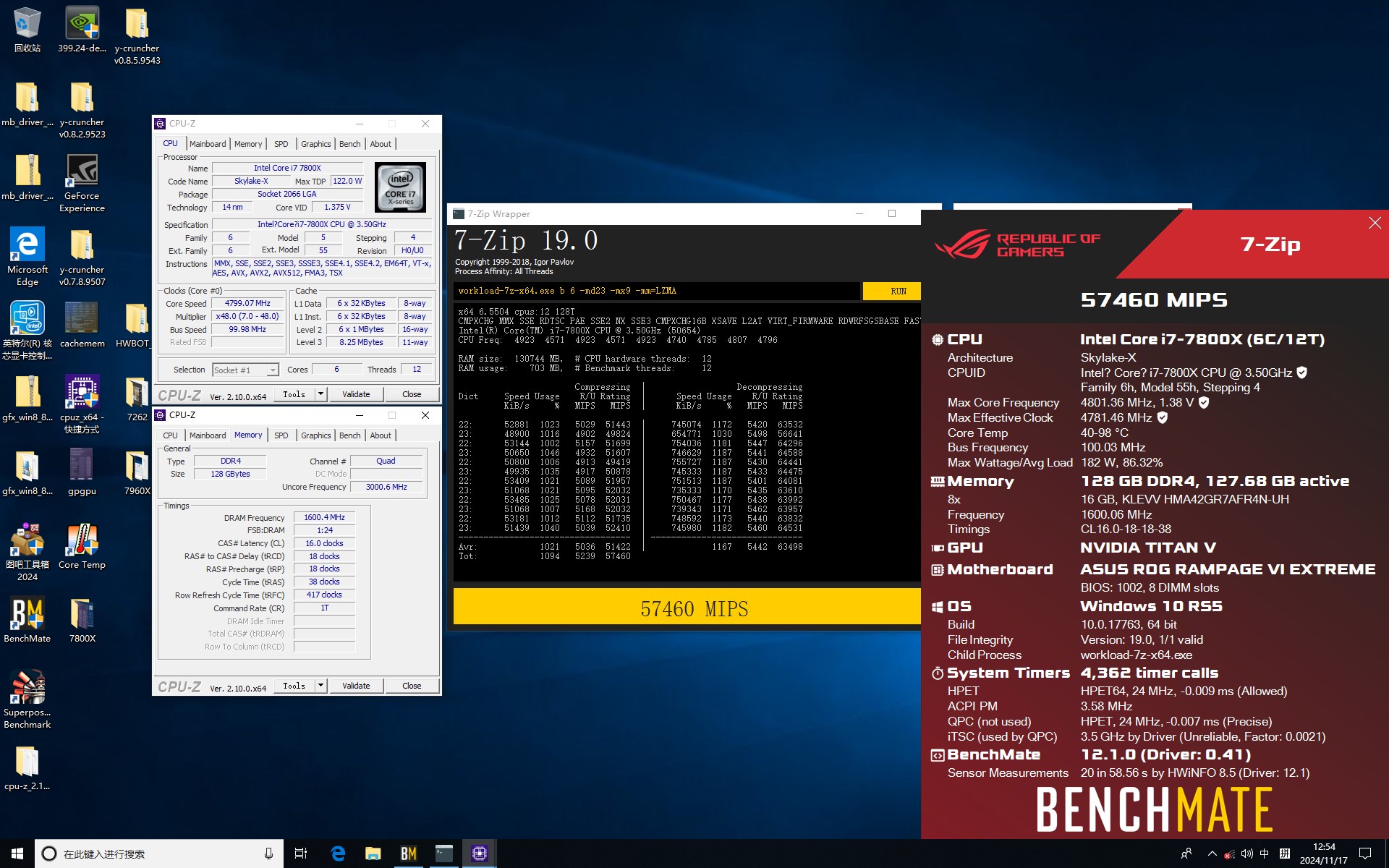
Task: Launch Superposition Benchmark shortcut
Action: pos(27,699)
